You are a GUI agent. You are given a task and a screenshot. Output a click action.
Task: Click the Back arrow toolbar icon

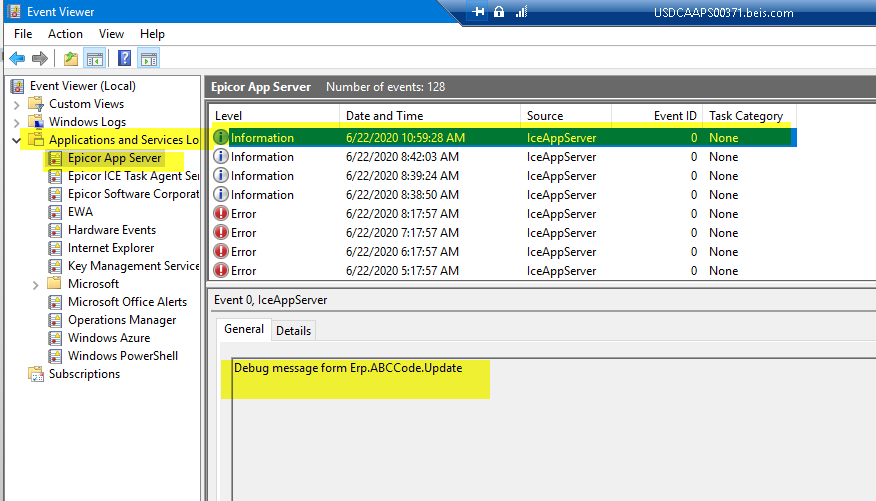(x=17, y=58)
